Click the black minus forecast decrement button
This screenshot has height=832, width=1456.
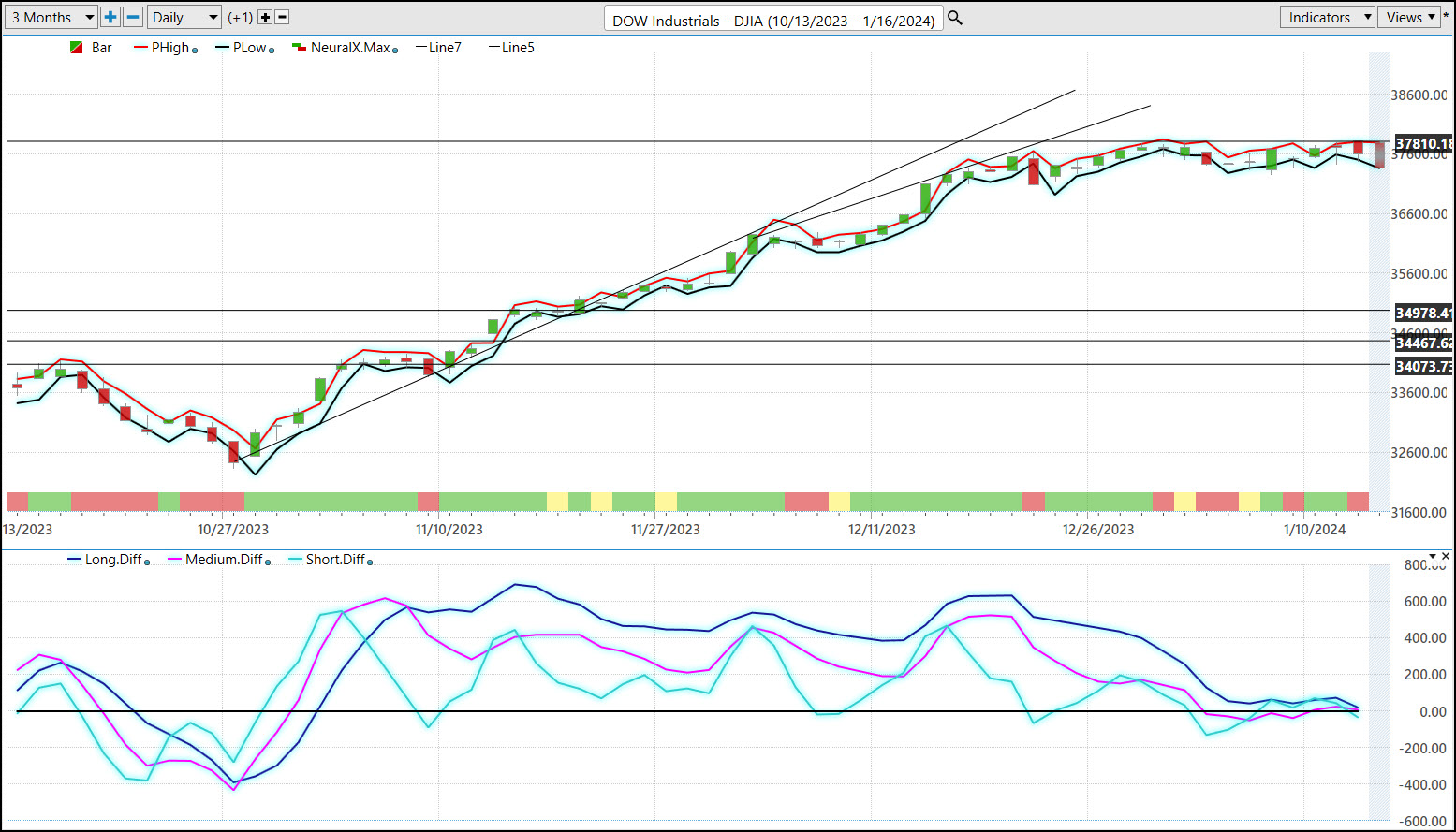click(x=282, y=18)
